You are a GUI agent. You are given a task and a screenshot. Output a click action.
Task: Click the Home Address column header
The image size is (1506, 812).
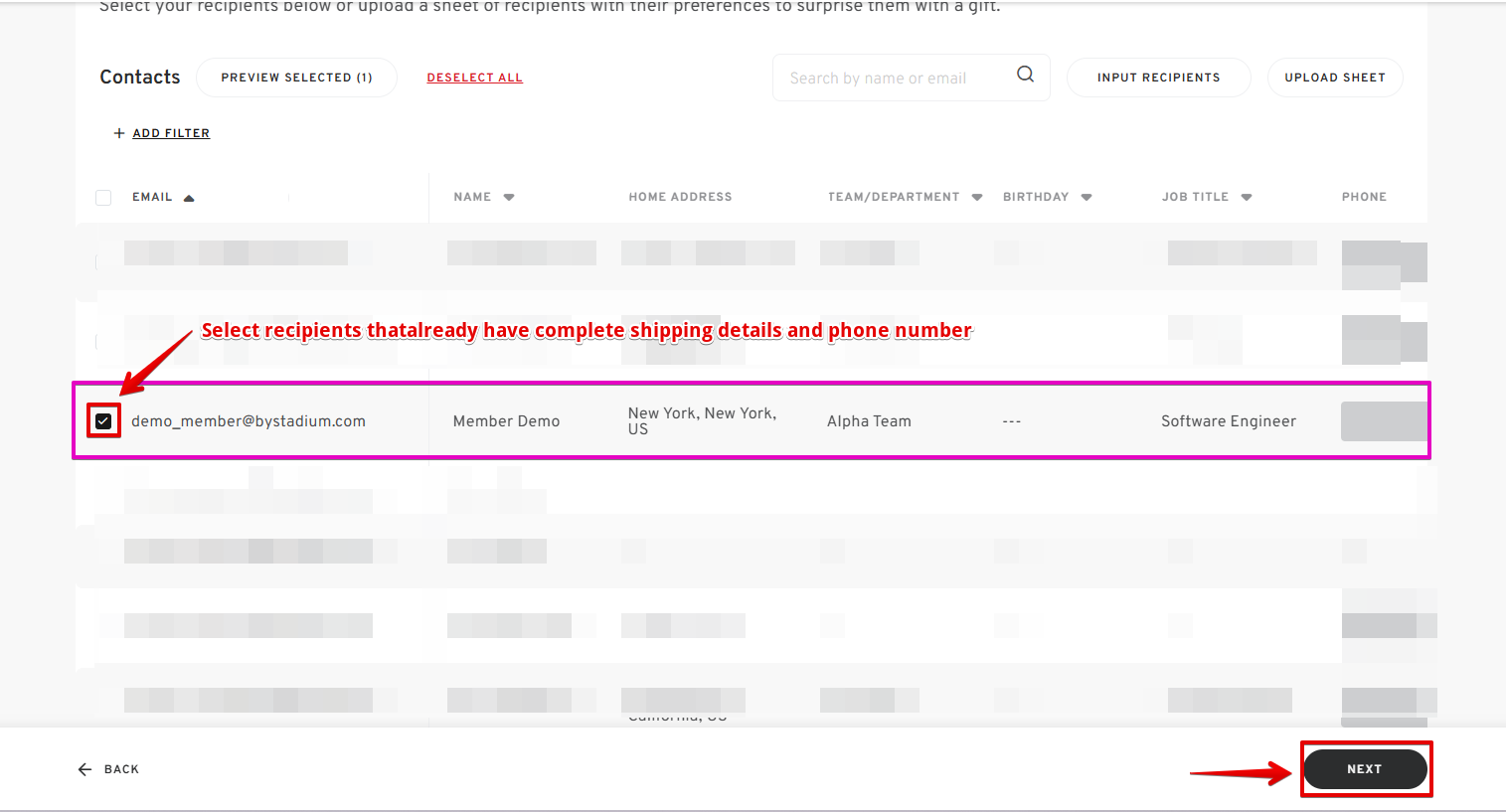click(x=680, y=197)
